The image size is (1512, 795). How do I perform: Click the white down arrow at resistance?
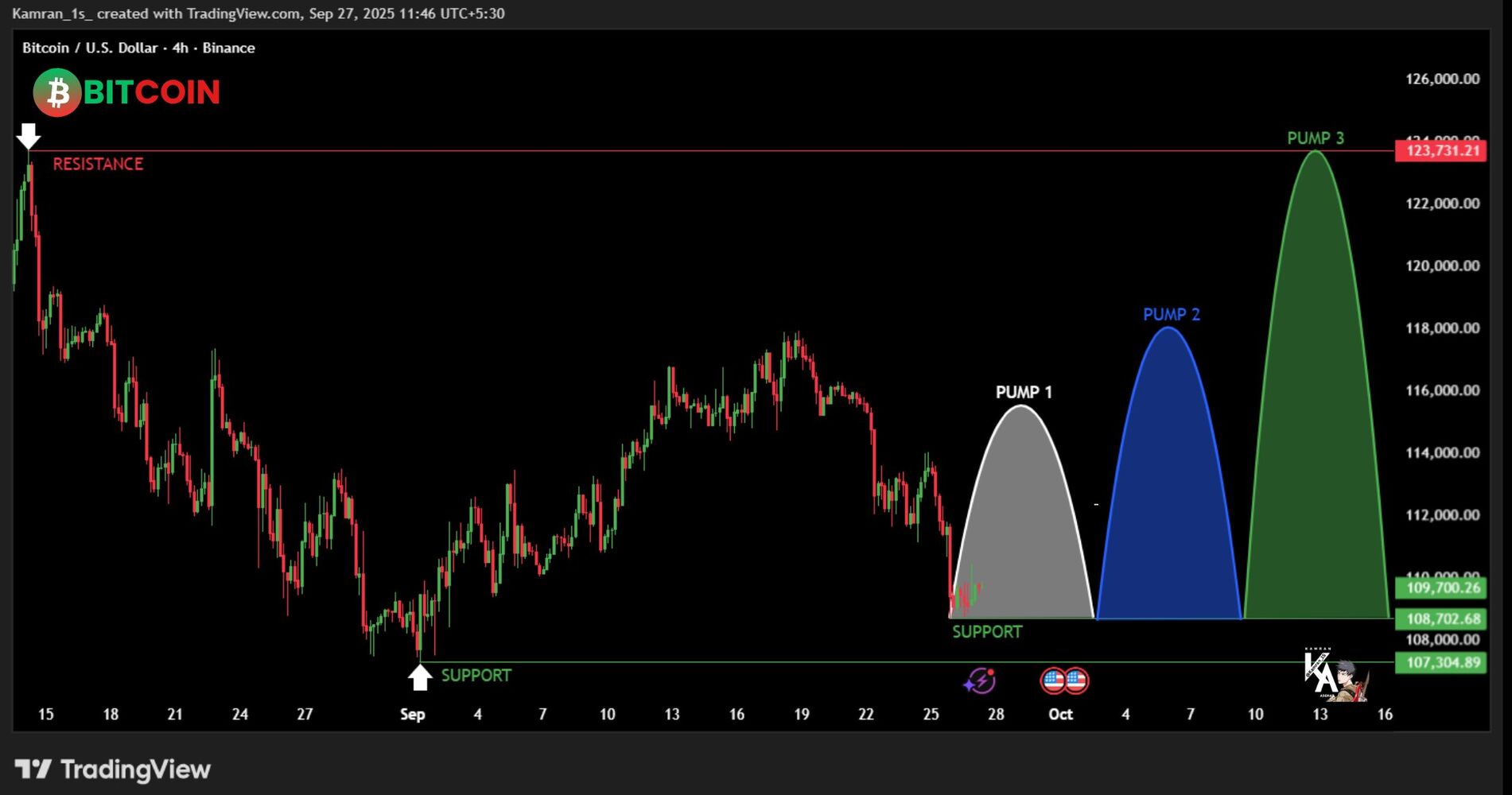click(x=29, y=136)
